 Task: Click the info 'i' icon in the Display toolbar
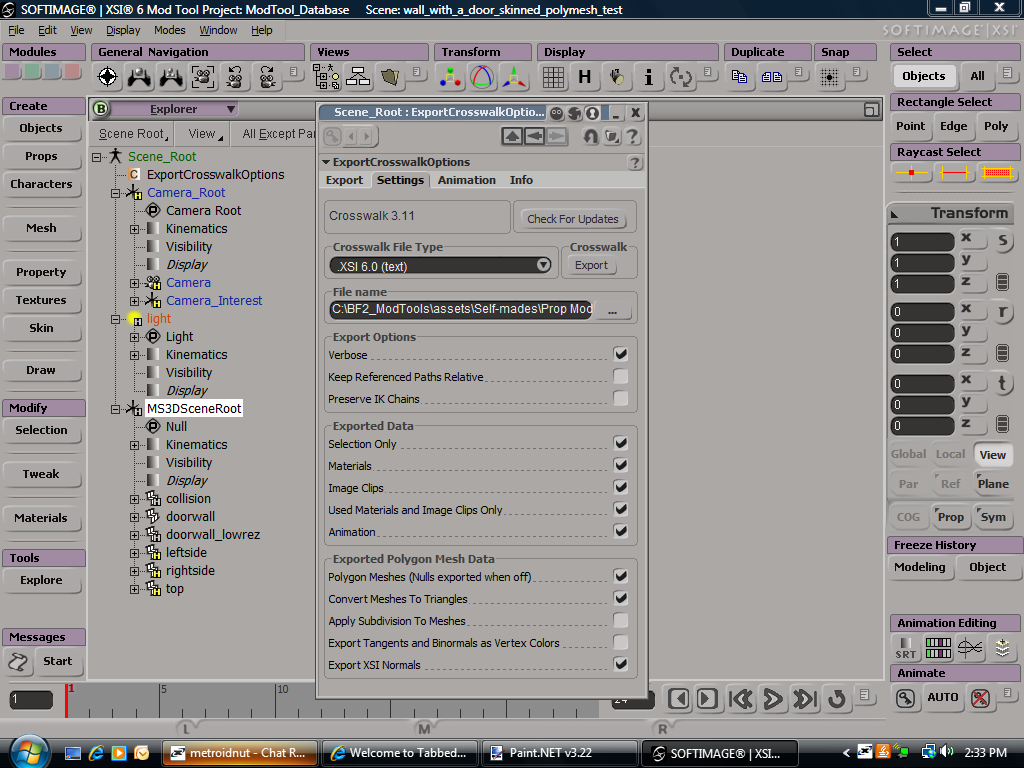click(648, 77)
